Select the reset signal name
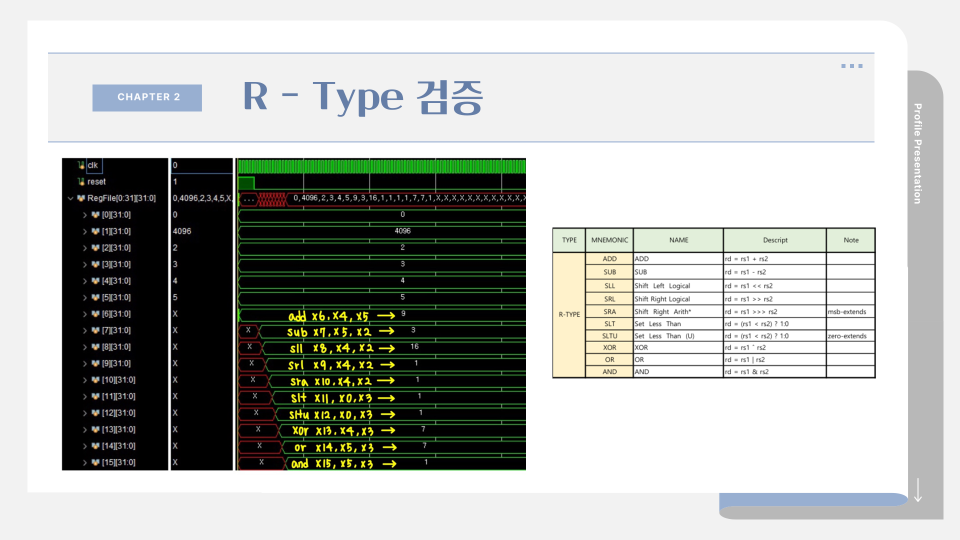 (96, 182)
